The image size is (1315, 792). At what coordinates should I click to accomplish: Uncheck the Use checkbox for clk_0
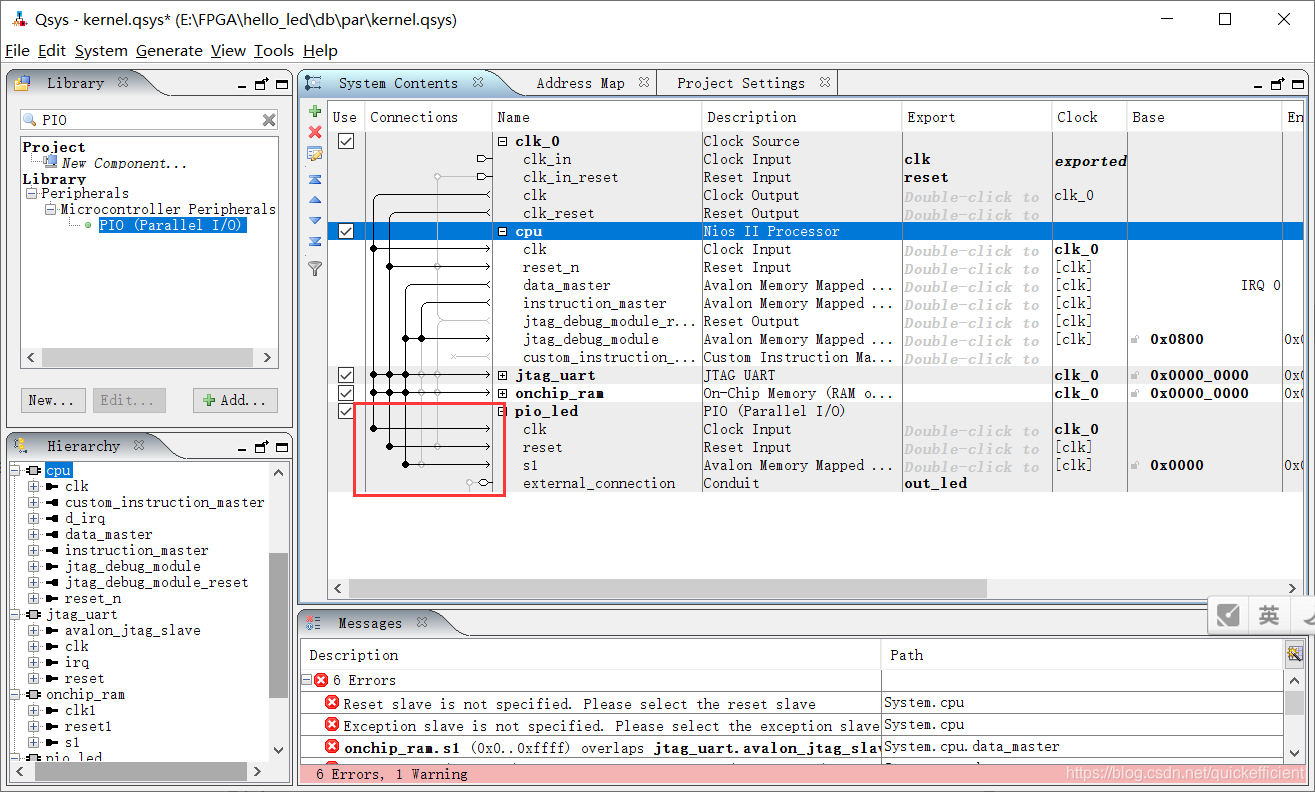point(345,141)
